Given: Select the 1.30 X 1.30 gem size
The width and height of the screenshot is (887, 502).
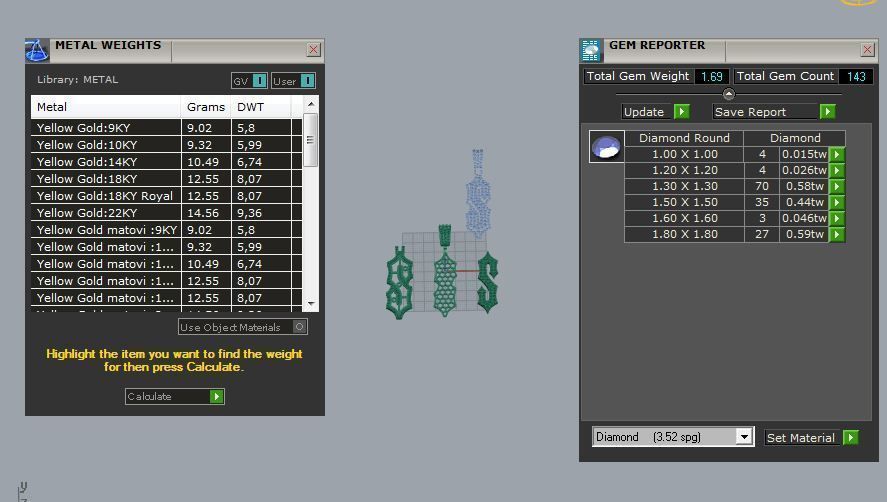Looking at the screenshot, I should tap(684, 186).
